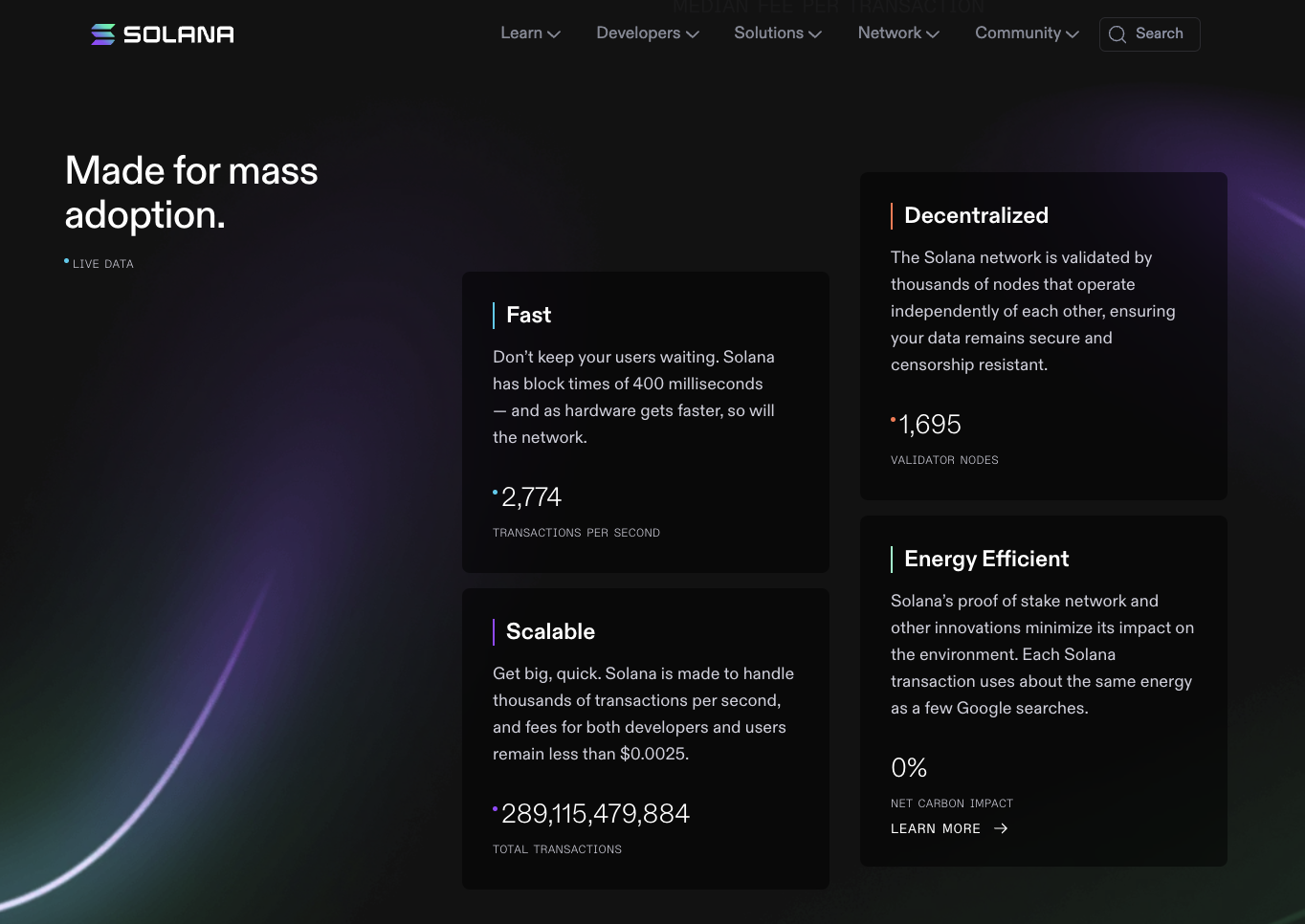Click the 289,115,479,884 total transactions figure

595,813
